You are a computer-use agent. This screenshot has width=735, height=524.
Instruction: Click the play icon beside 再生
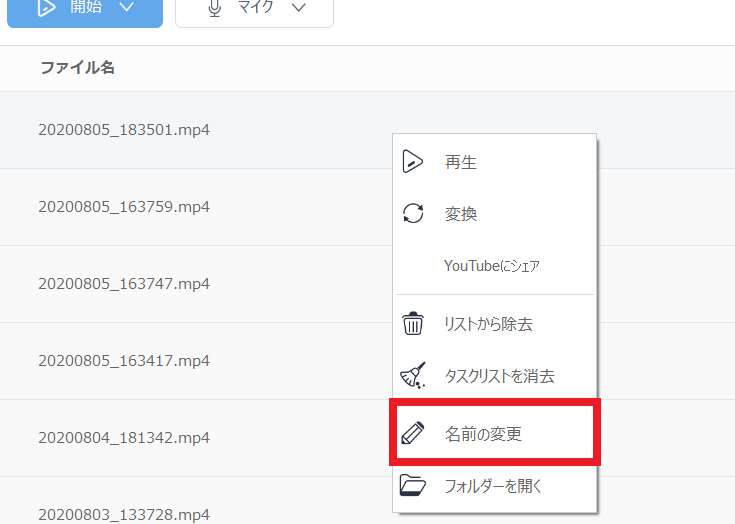412,162
